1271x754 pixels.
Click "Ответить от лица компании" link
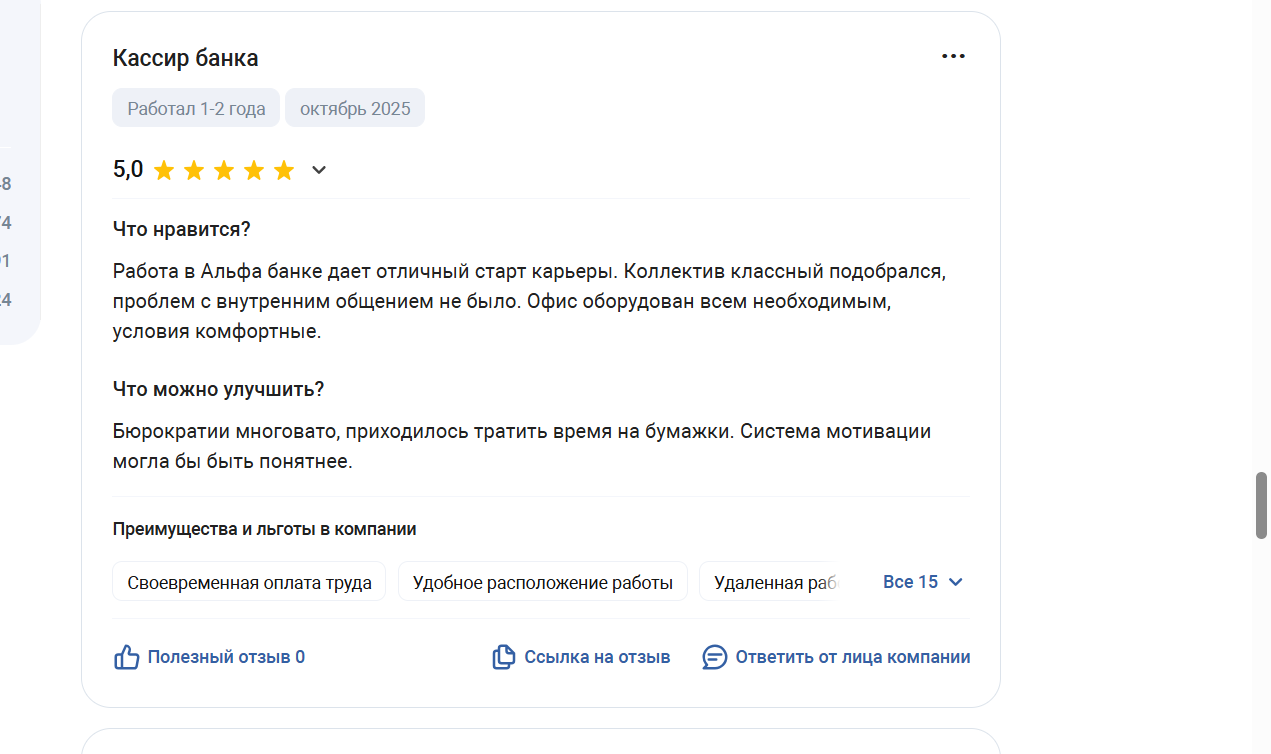(x=852, y=657)
